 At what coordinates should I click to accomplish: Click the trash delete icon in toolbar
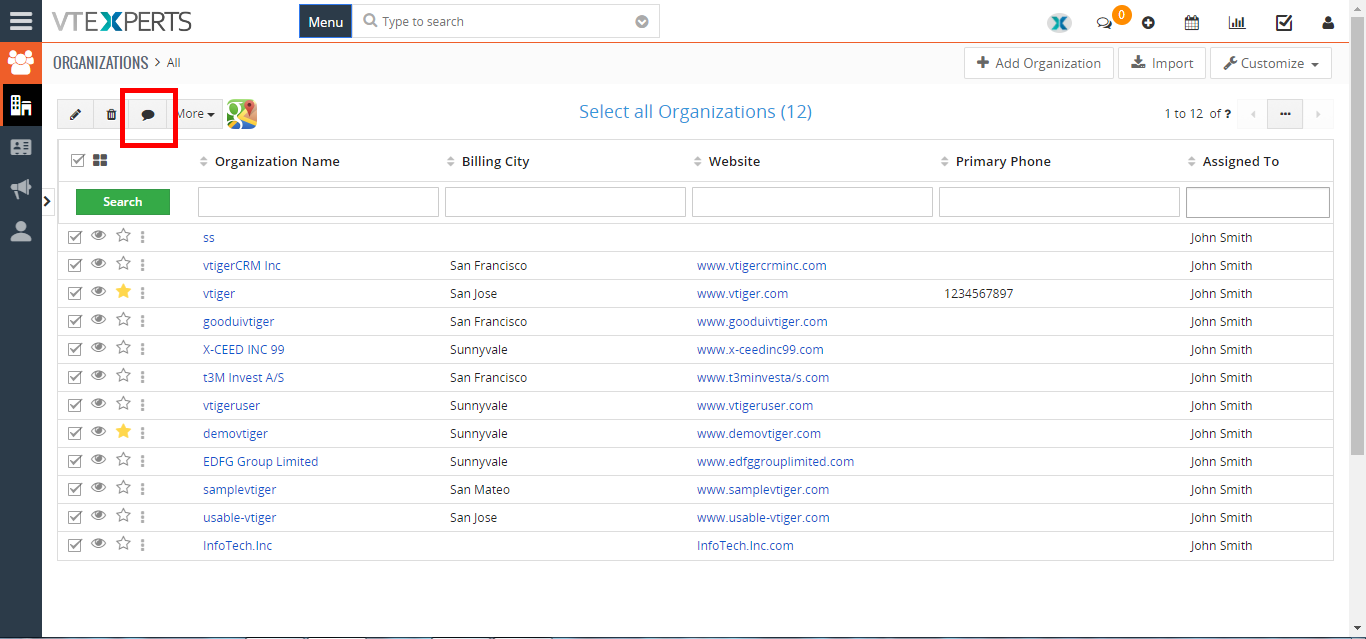(x=111, y=115)
